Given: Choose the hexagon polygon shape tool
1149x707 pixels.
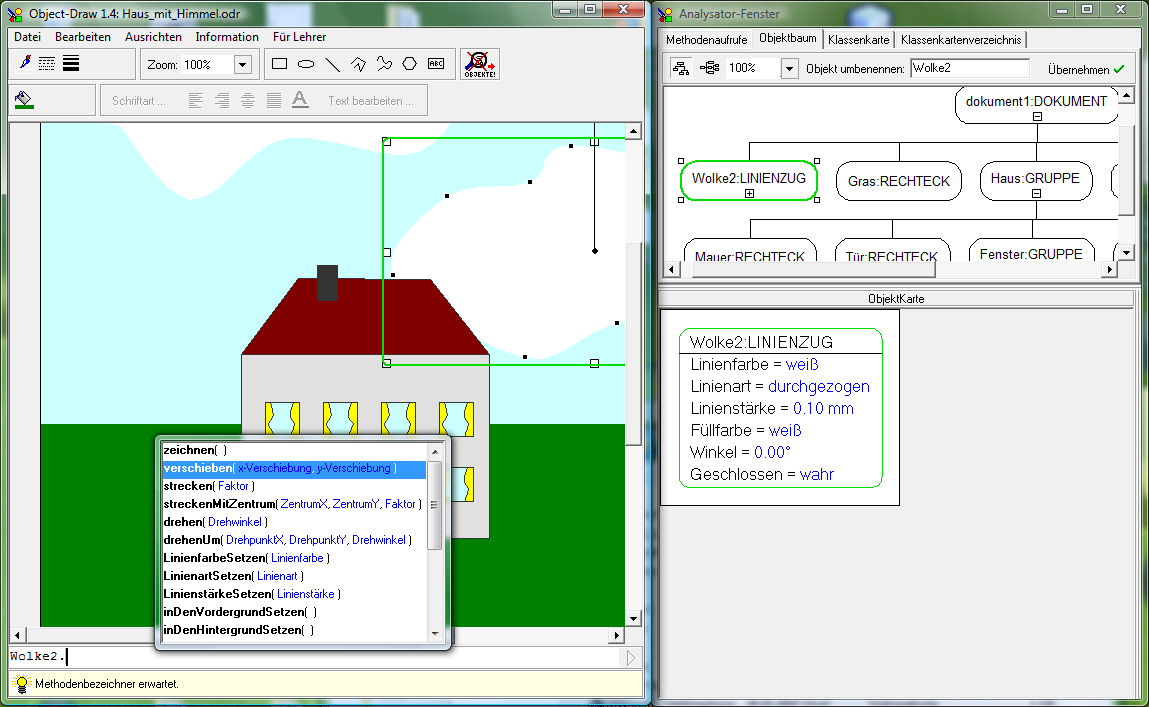Looking at the screenshot, I should (x=410, y=64).
